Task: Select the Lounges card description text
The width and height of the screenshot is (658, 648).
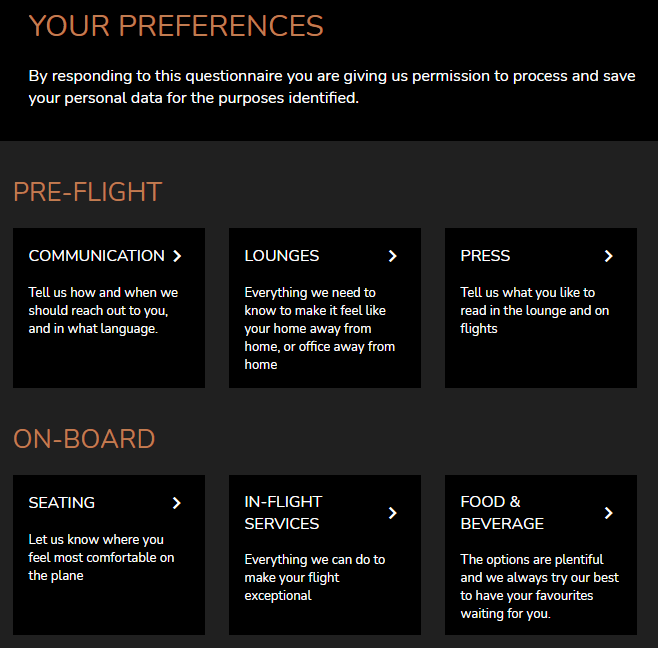Action: click(319, 328)
